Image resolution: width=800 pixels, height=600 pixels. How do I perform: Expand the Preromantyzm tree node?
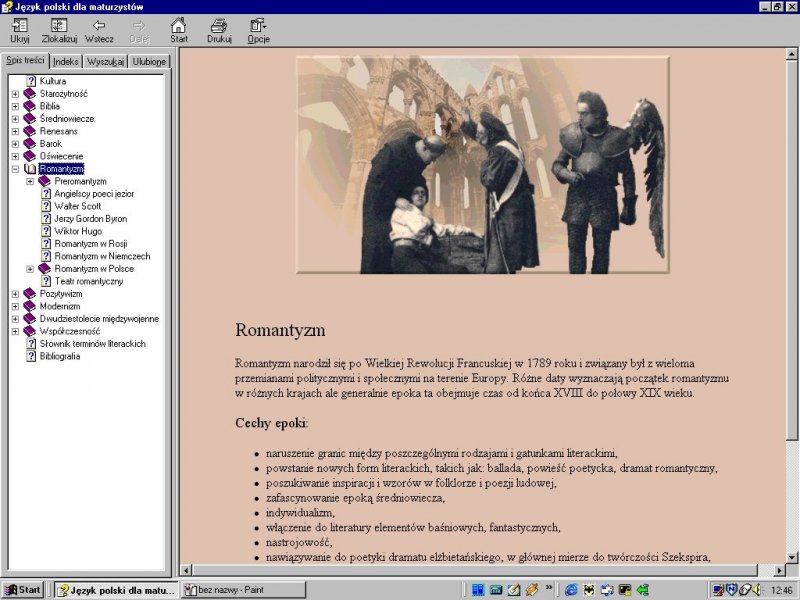click(30, 181)
